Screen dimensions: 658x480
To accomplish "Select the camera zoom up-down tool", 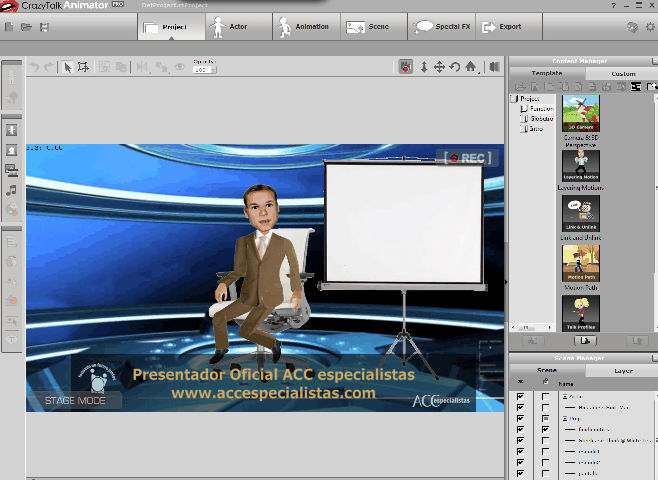I will (x=424, y=67).
